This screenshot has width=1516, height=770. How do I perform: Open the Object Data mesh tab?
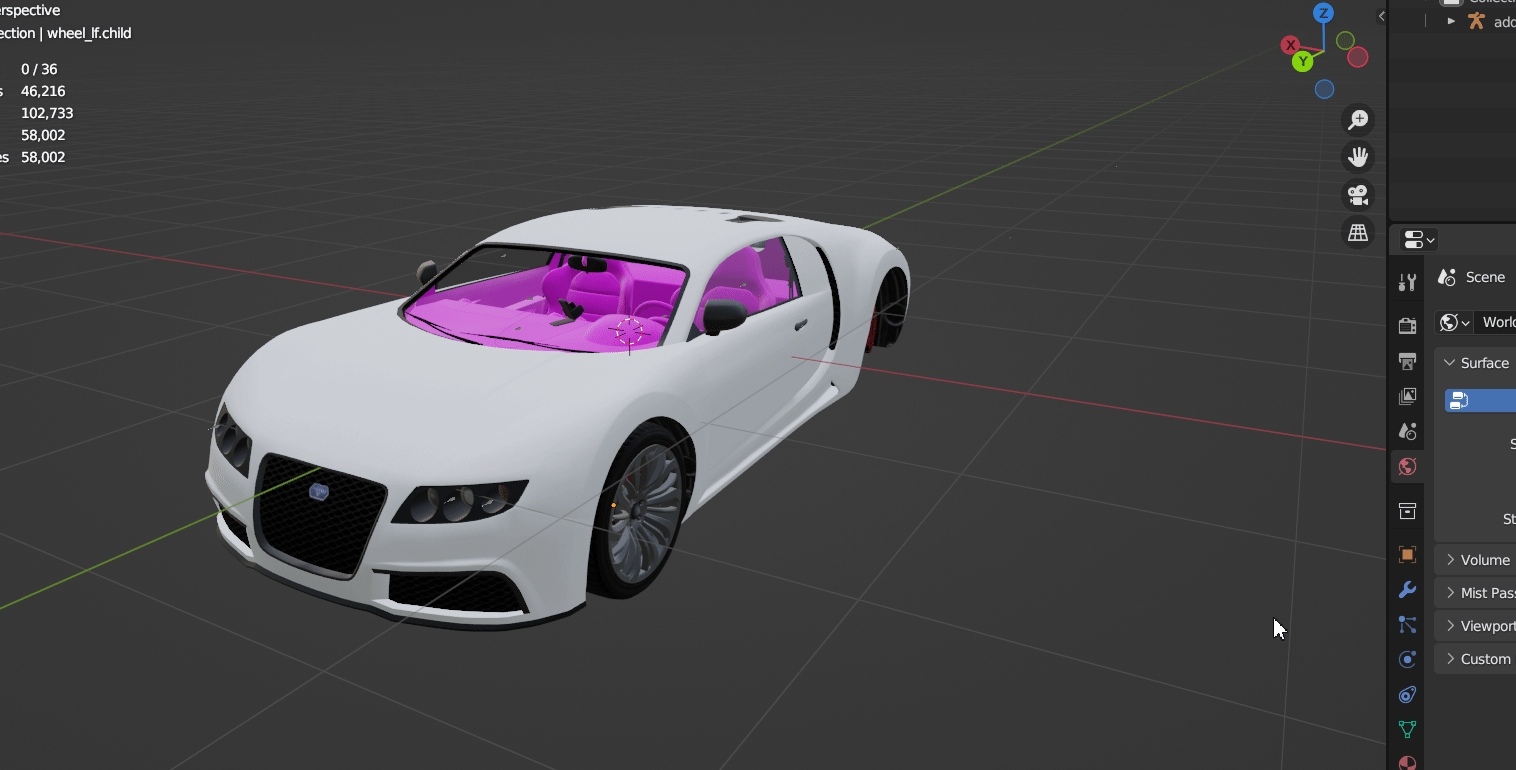pyautogui.click(x=1407, y=730)
